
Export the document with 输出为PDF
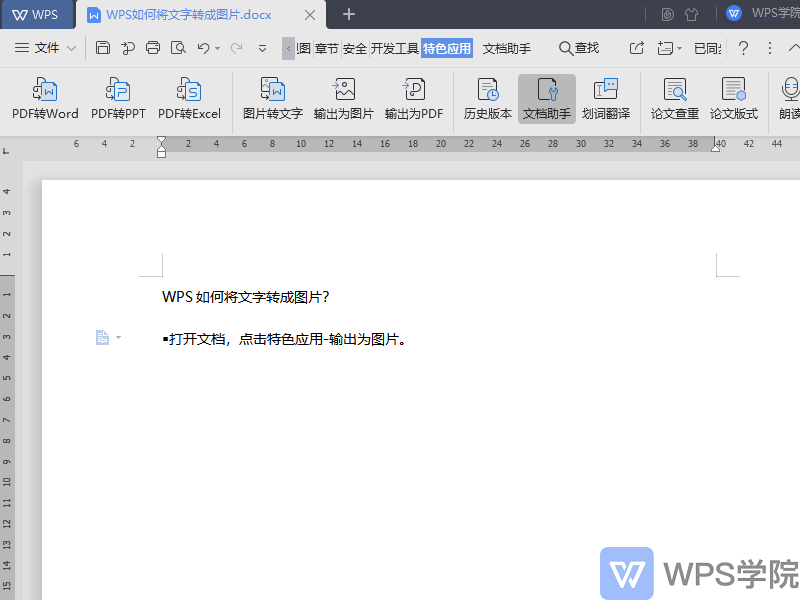414,99
